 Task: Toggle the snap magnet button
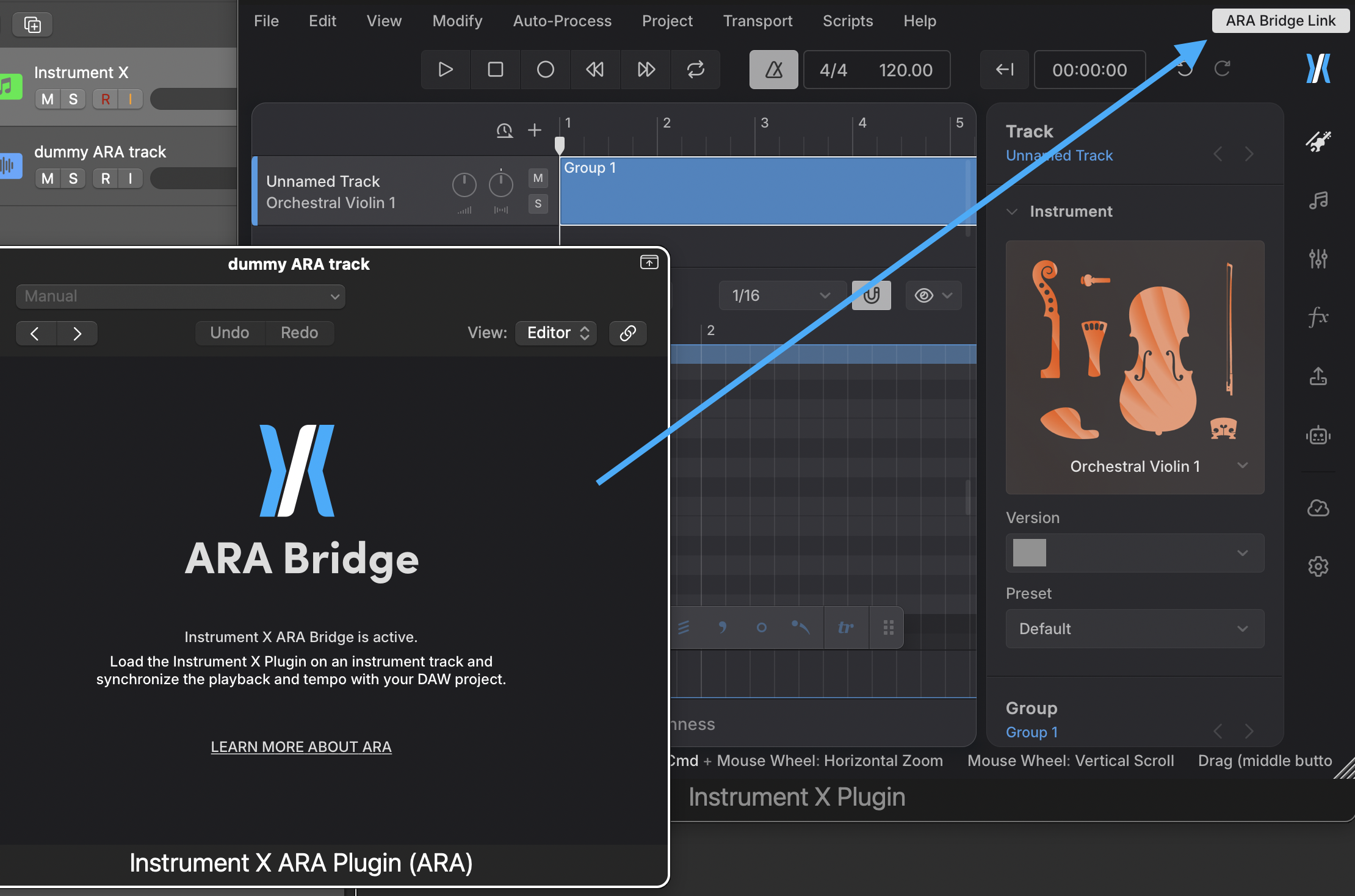click(x=871, y=295)
